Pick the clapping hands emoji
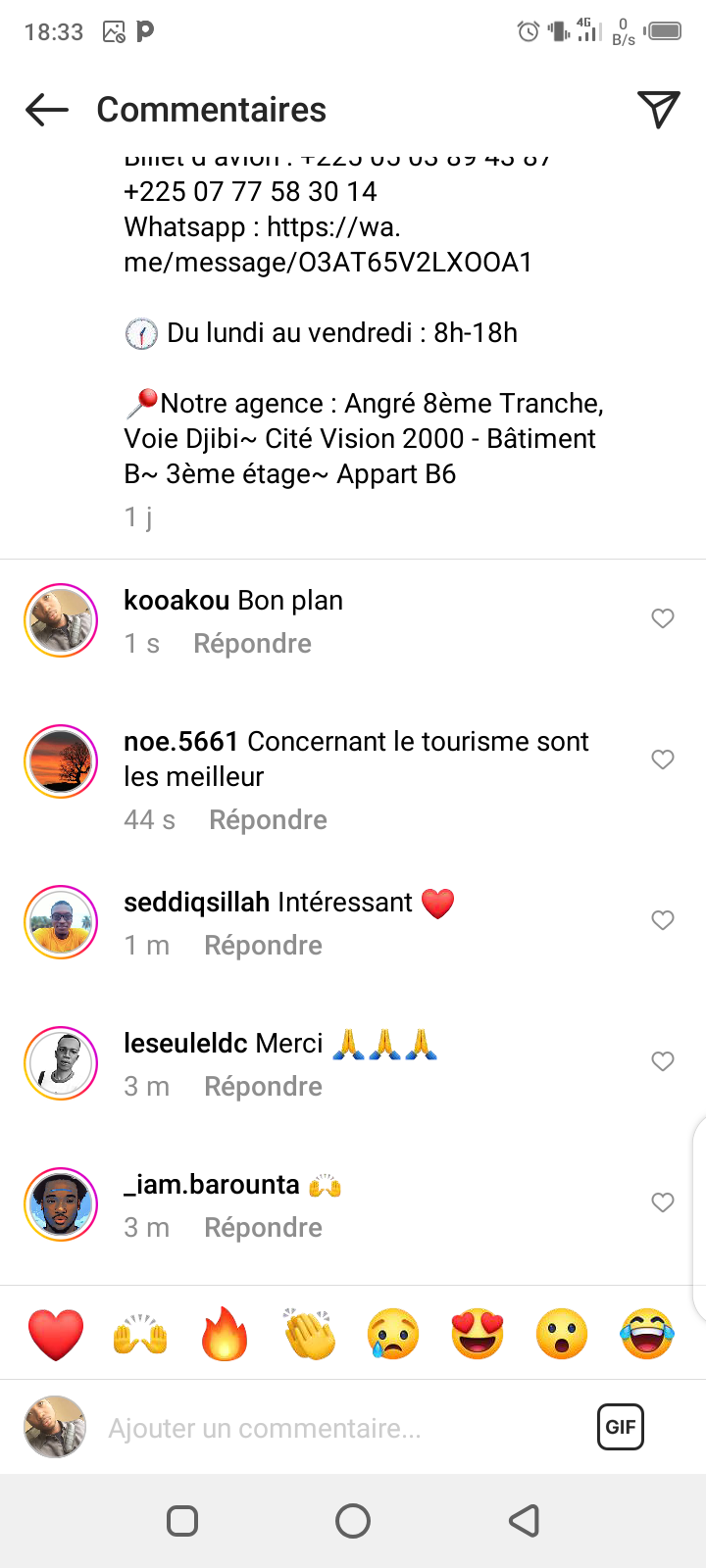 (x=309, y=1334)
